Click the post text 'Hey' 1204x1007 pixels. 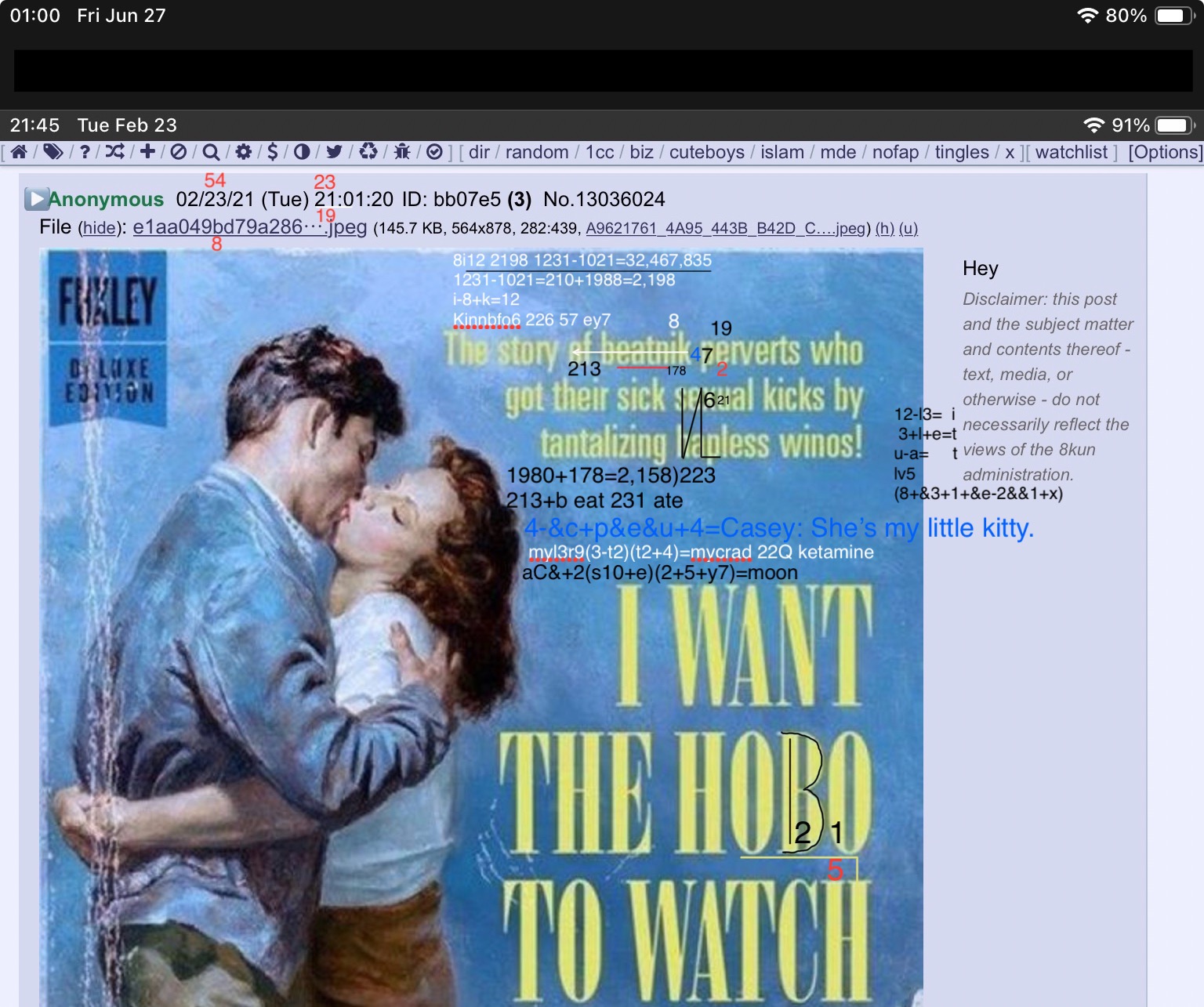coord(981,268)
